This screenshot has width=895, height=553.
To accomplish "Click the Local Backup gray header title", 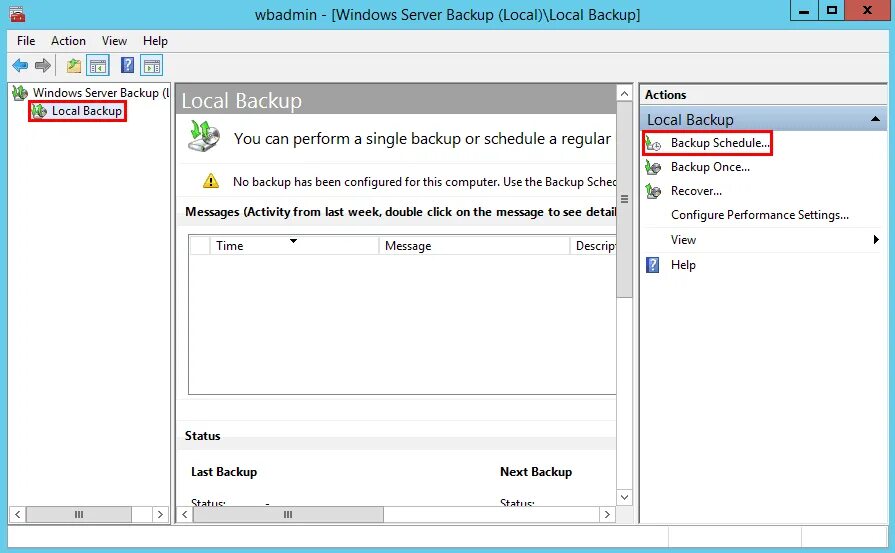I will 241,101.
